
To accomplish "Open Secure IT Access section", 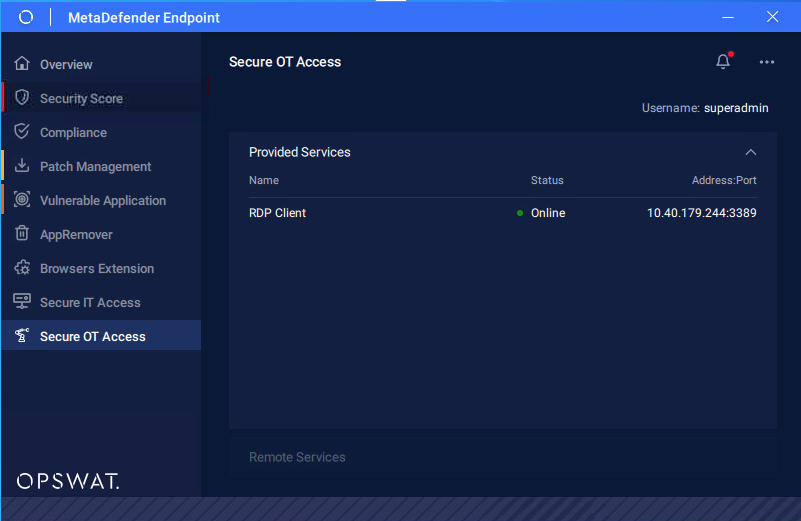I will tap(101, 302).
